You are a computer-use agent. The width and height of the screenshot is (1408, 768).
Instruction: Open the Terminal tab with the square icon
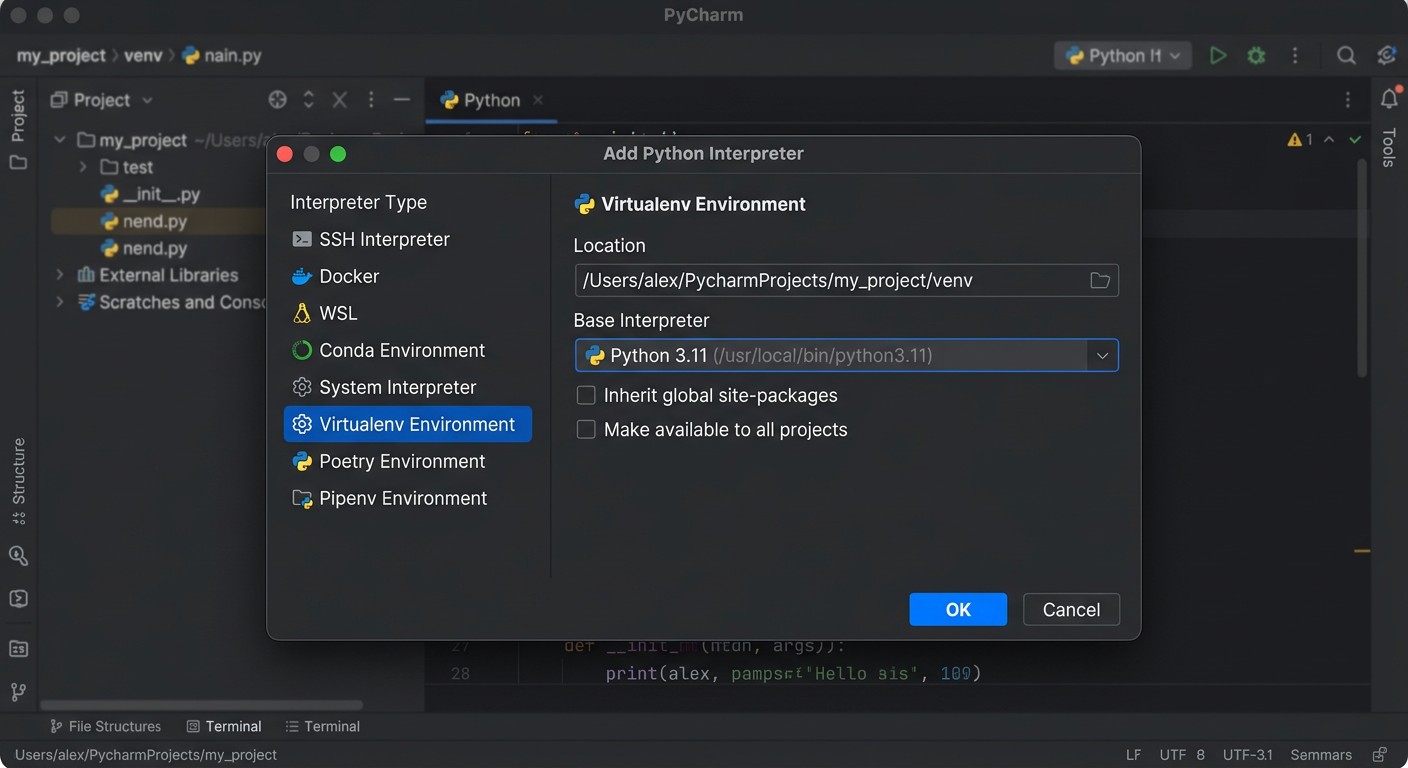[224, 726]
